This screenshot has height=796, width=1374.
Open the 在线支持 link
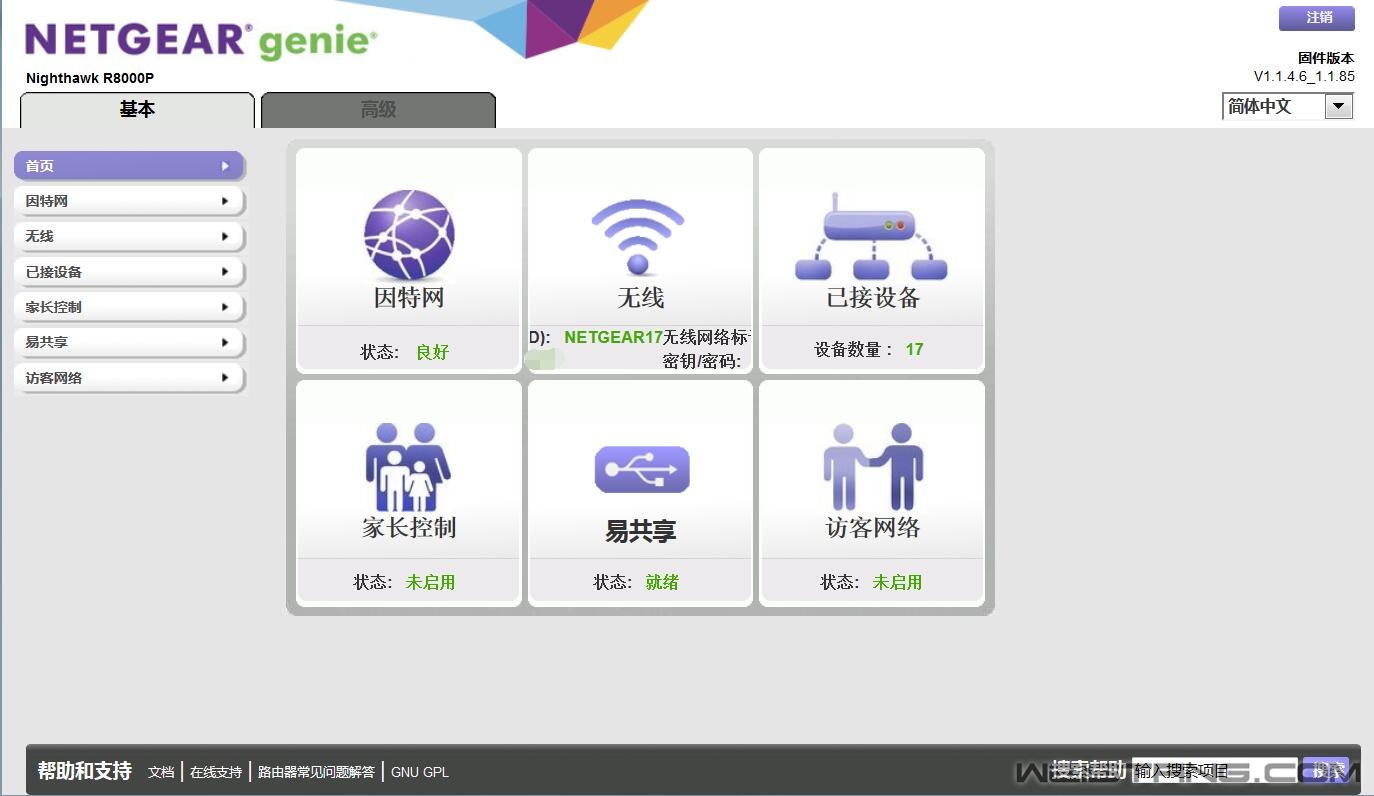tap(216, 772)
